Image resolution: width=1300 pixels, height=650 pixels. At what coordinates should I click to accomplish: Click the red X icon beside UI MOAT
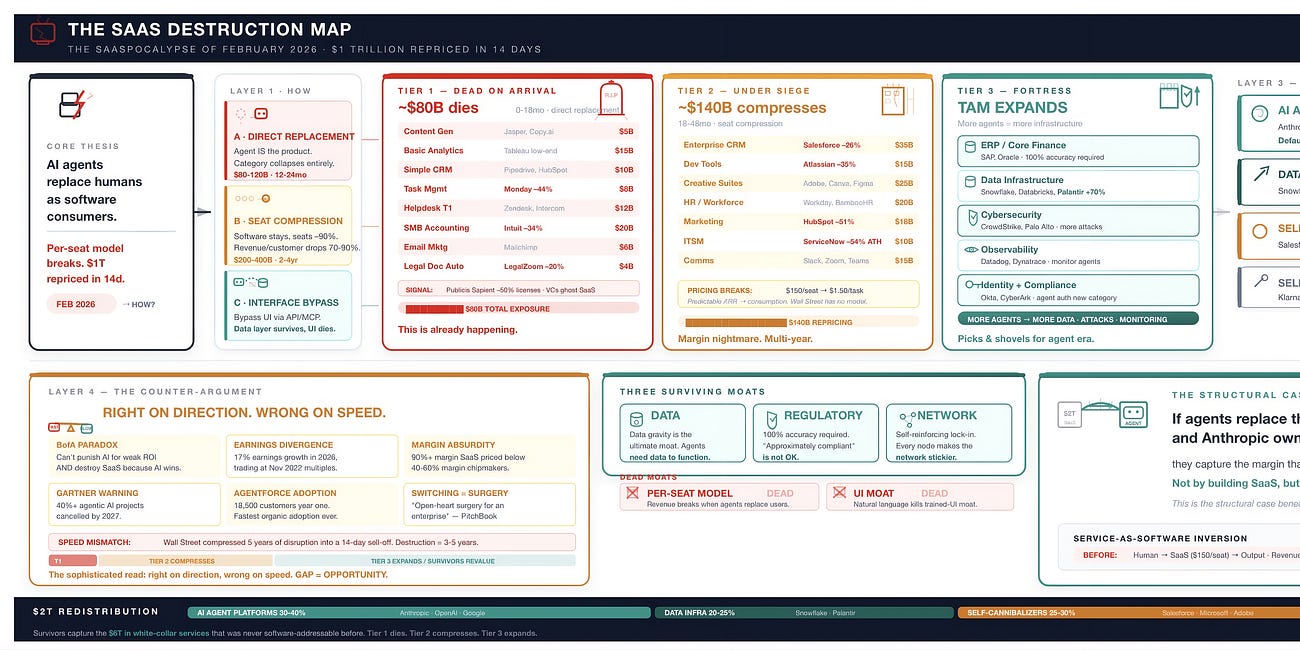pyautogui.click(x=837, y=493)
